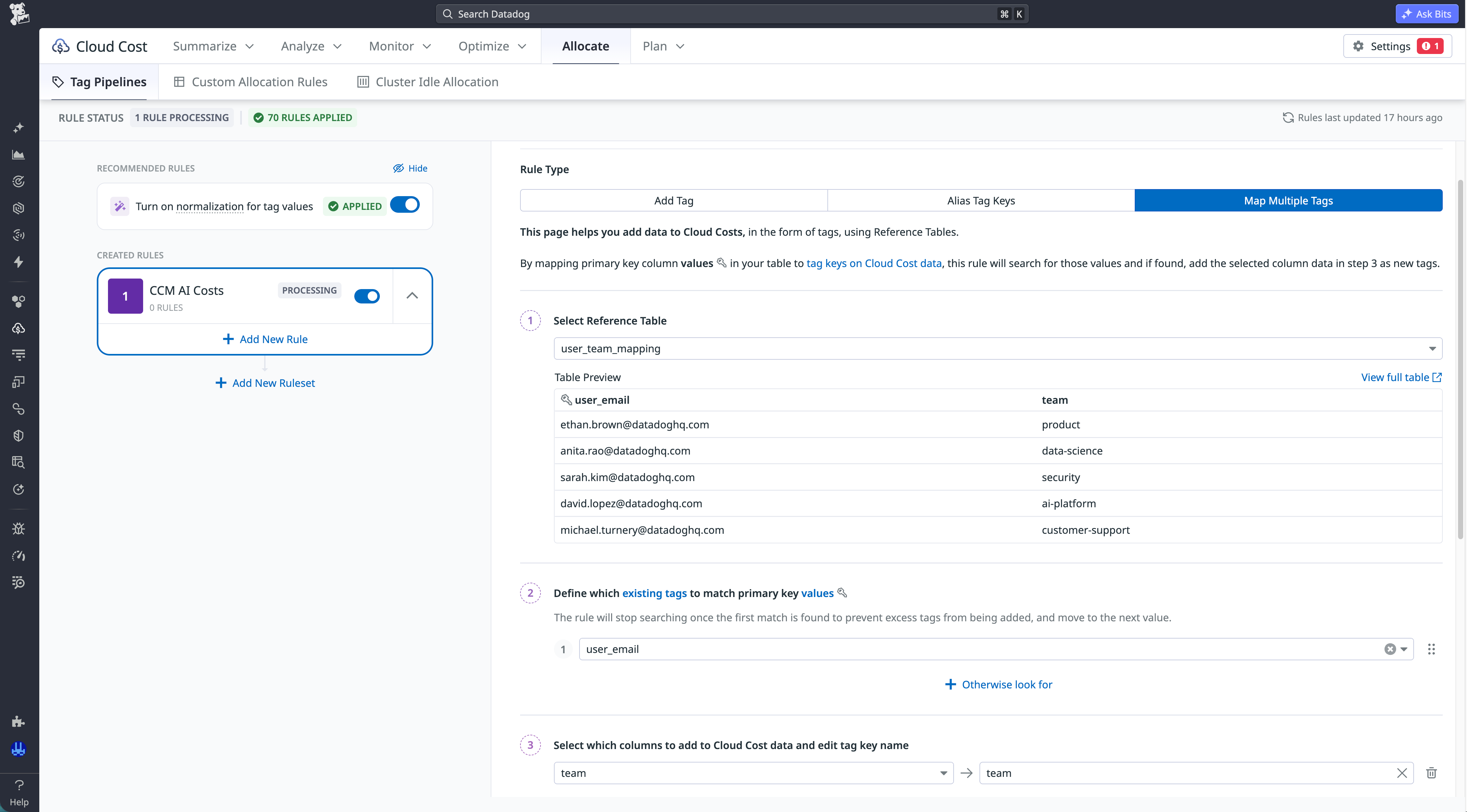Open the Monitor dropdown menu
The height and width of the screenshot is (812, 1467).
400,46
